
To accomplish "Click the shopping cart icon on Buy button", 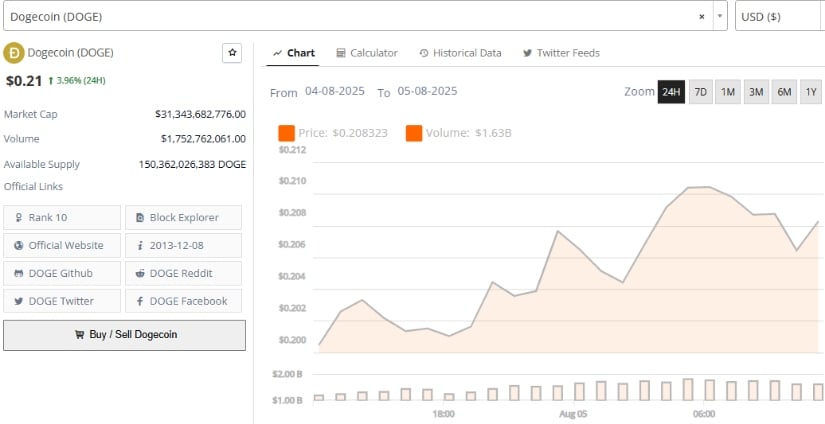I will (x=79, y=335).
